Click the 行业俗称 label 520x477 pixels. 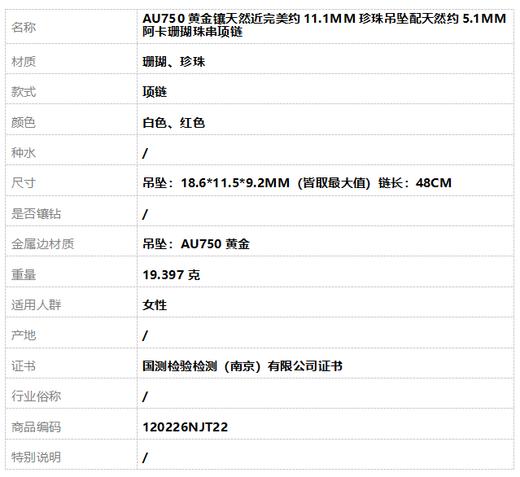(36, 396)
